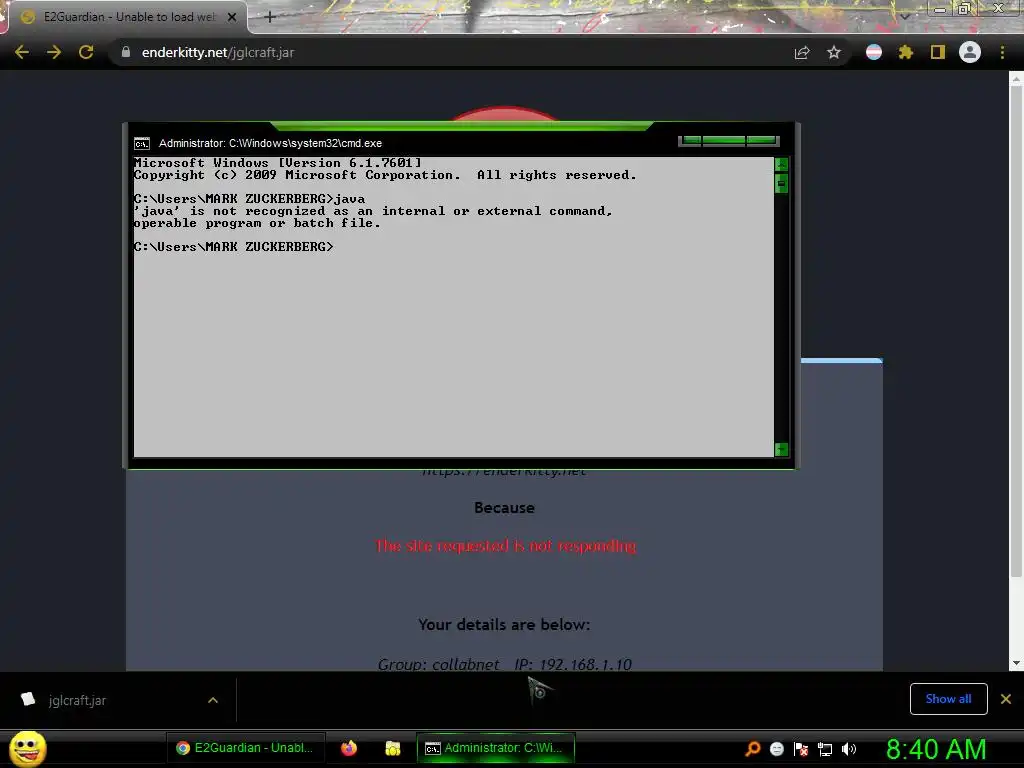Open file explorer taskbar icon
This screenshot has height=768, width=1024.
392,748
